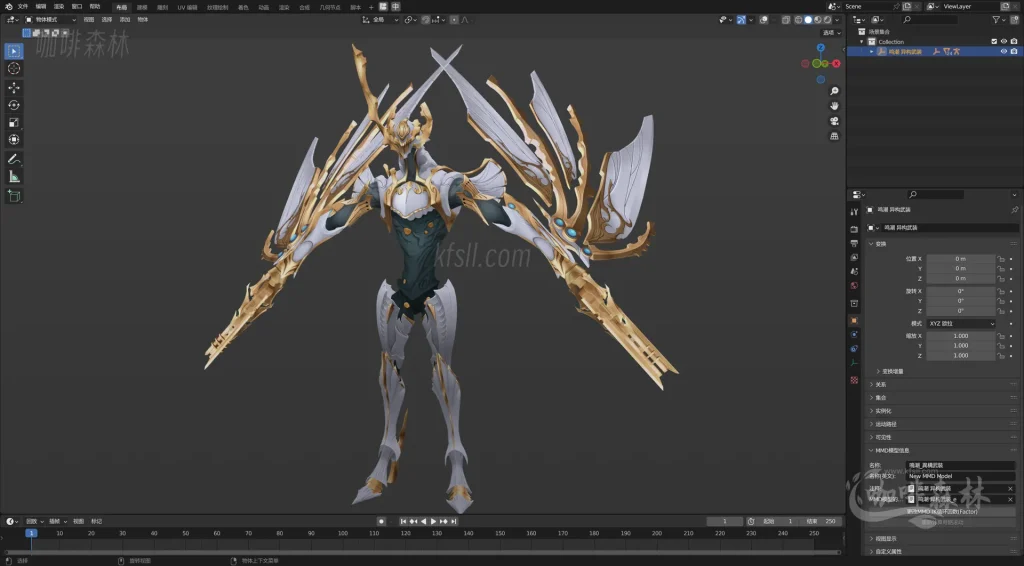The width and height of the screenshot is (1024, 566).
Task: Click the pan hand icon in the viewport
Action: (x=834, y=106)
